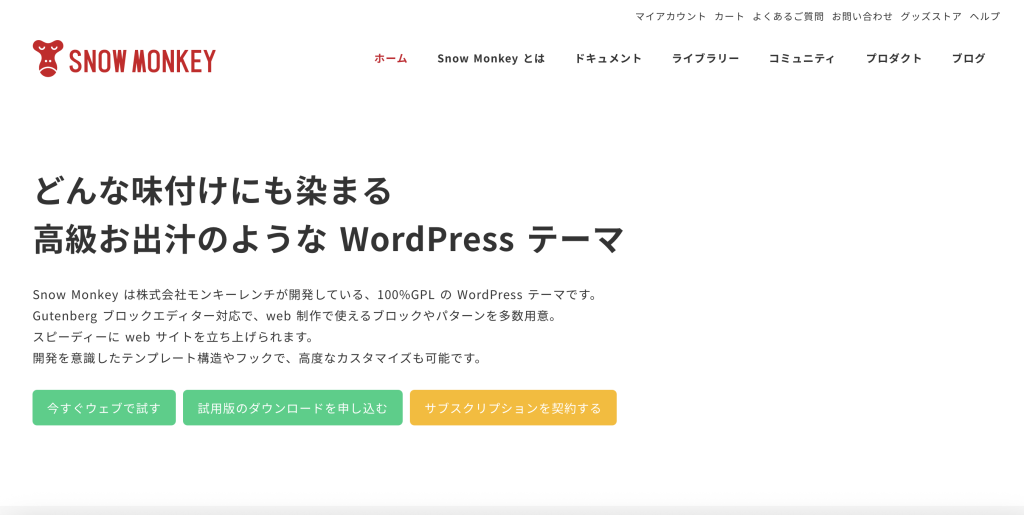The image size is (1024, 515).
Task: Open the プロダクト menu item
Action: point(893,58)
